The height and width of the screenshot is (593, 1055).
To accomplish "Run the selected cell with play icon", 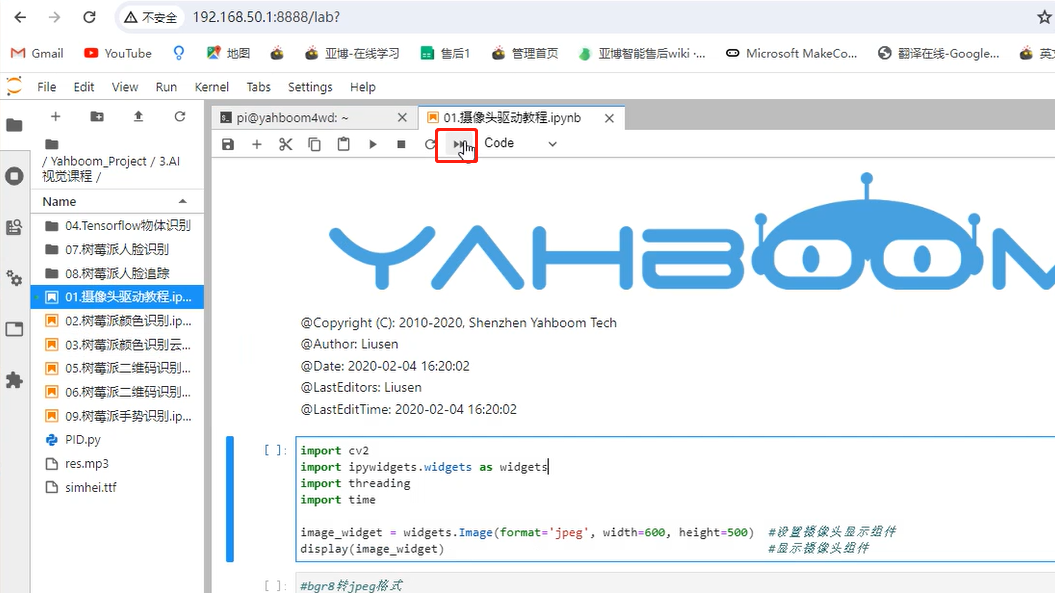I will 372,144.
